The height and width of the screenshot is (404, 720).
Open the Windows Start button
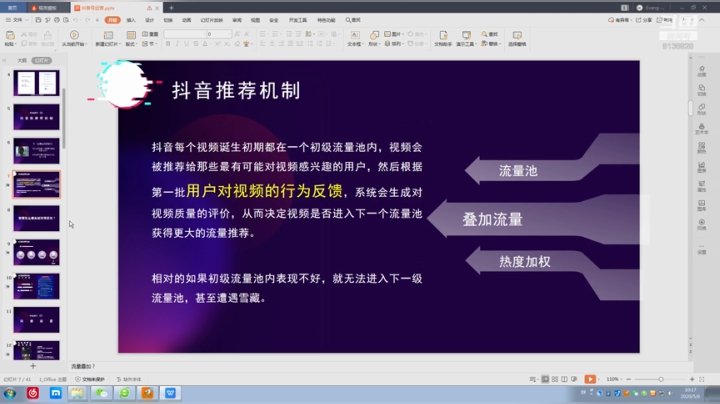click(10, 393)
